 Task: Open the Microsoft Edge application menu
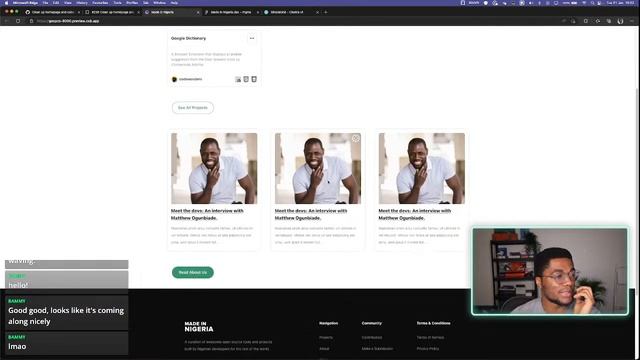(25, 3)
